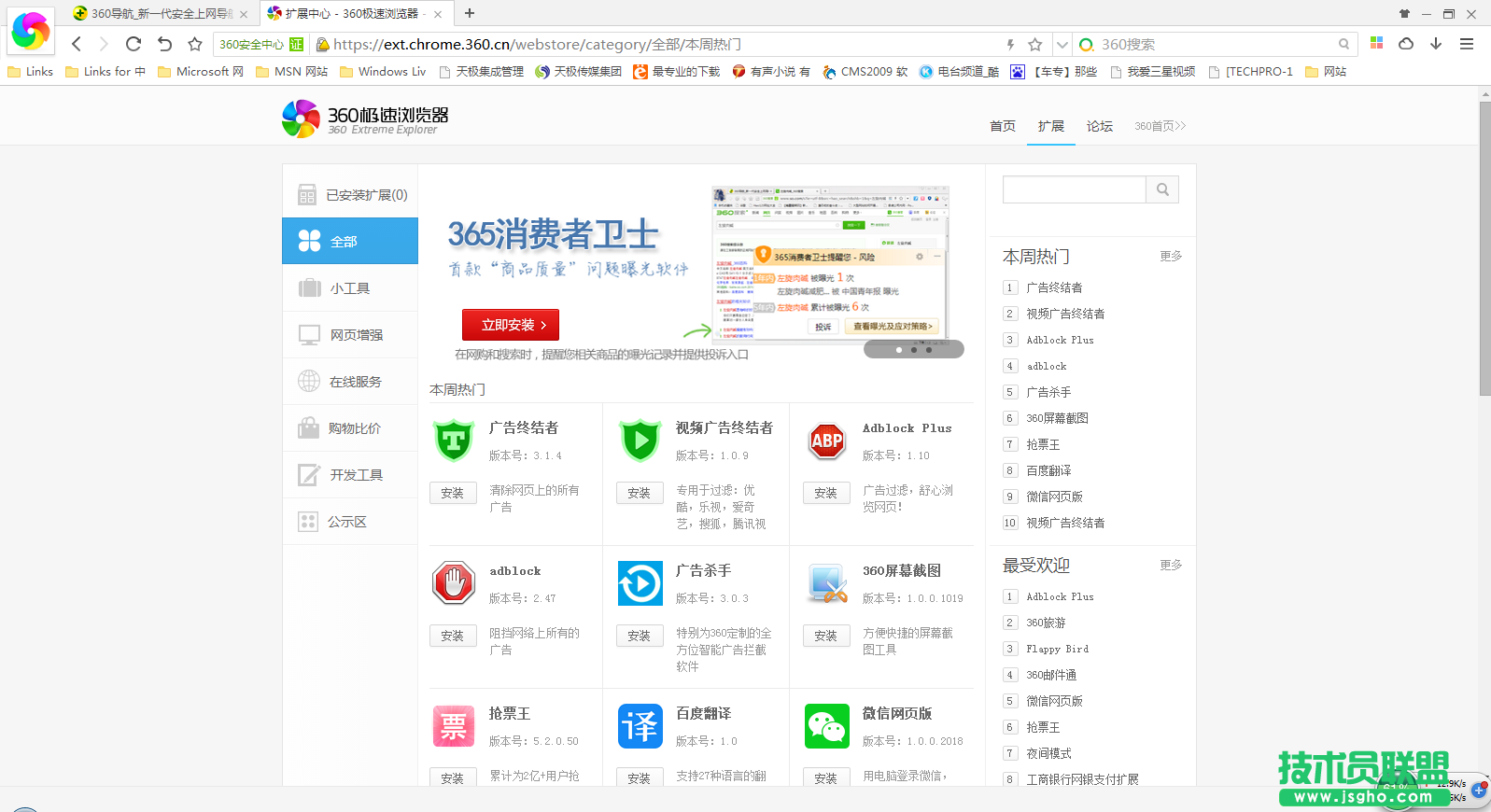Select the 在线服务 category
This screenshot has height=812, width=1491.
coord(350,381)
